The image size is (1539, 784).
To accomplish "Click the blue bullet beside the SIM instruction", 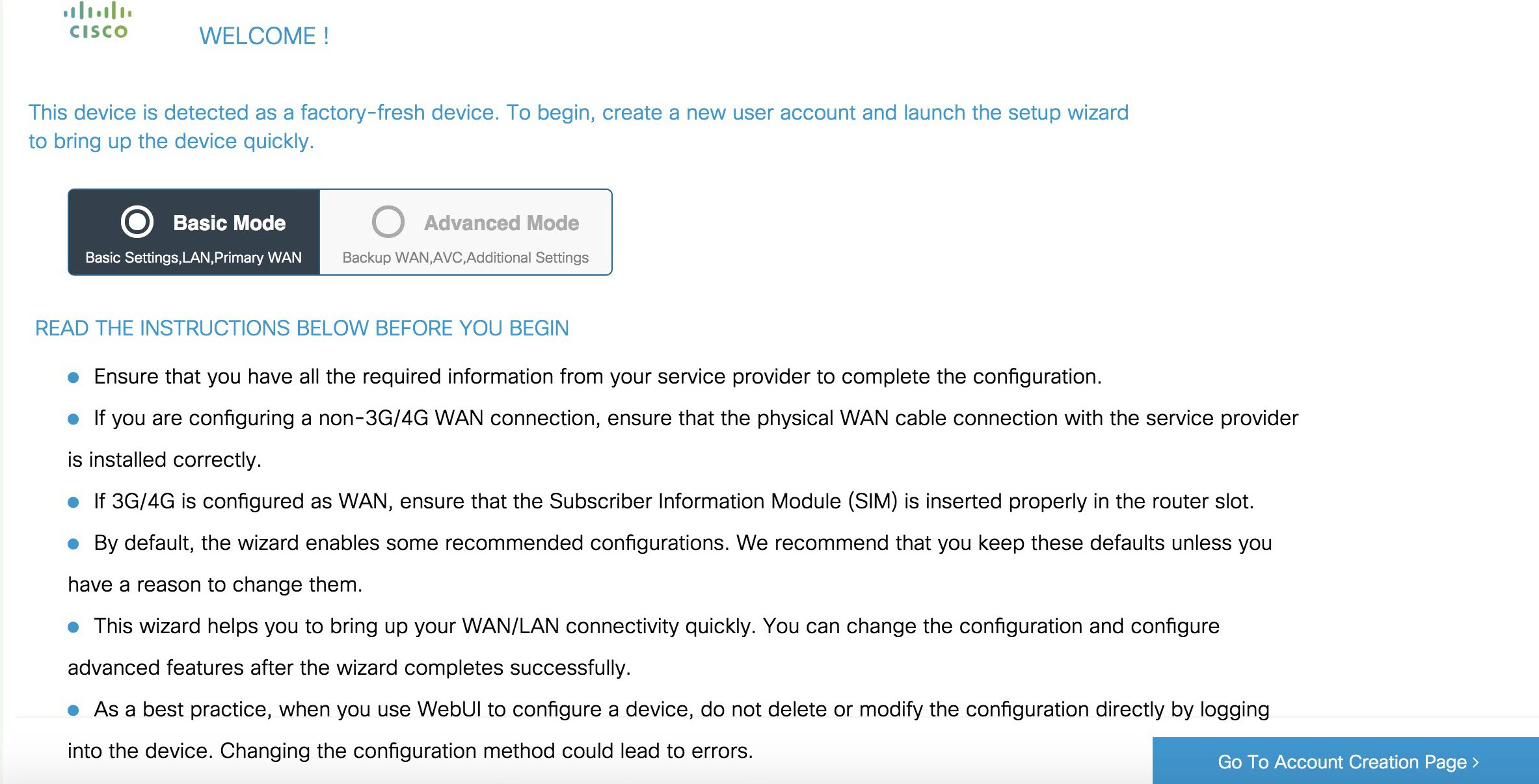I will coord(75,501).
